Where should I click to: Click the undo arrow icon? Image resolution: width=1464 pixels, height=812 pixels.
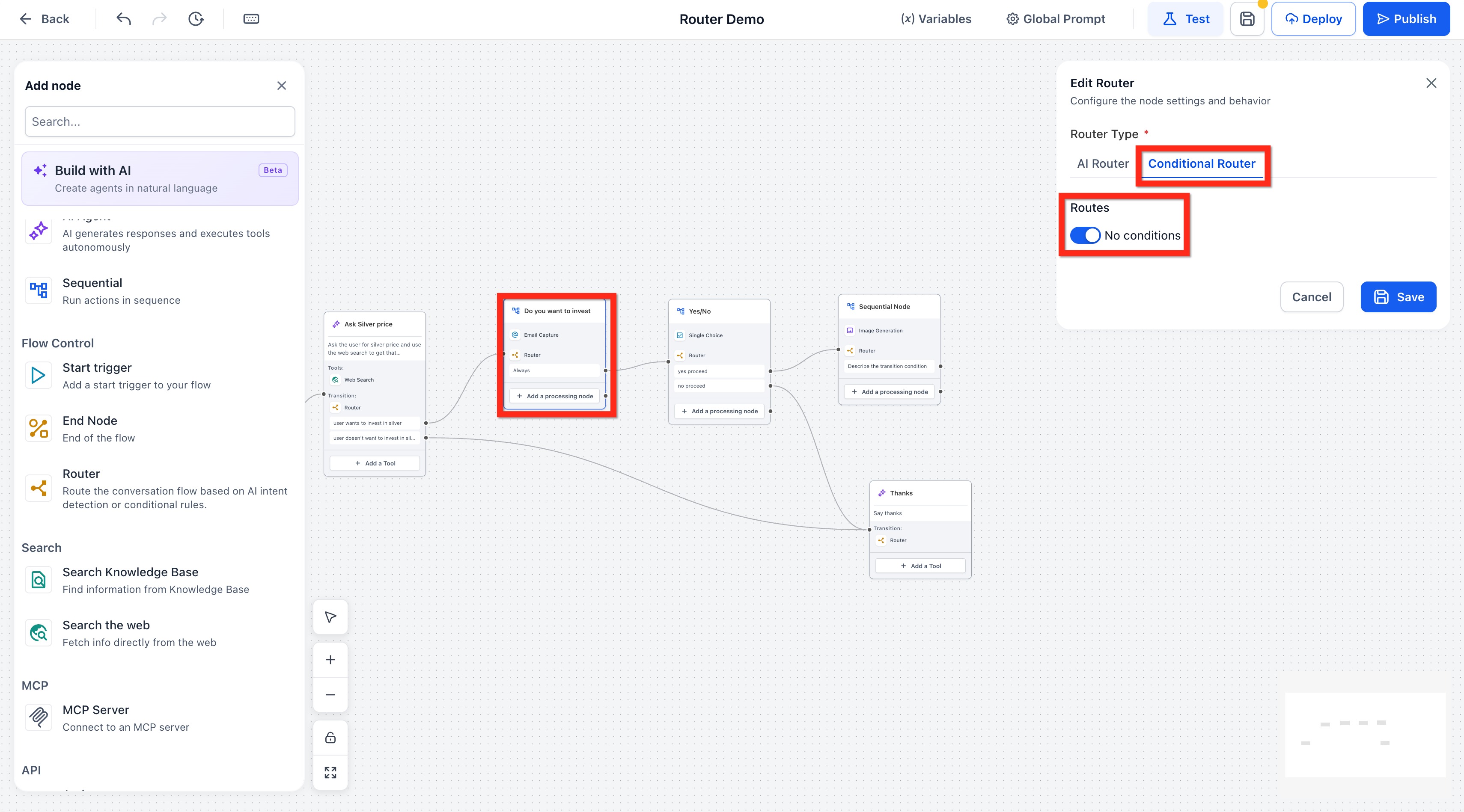tap(123, 19)
